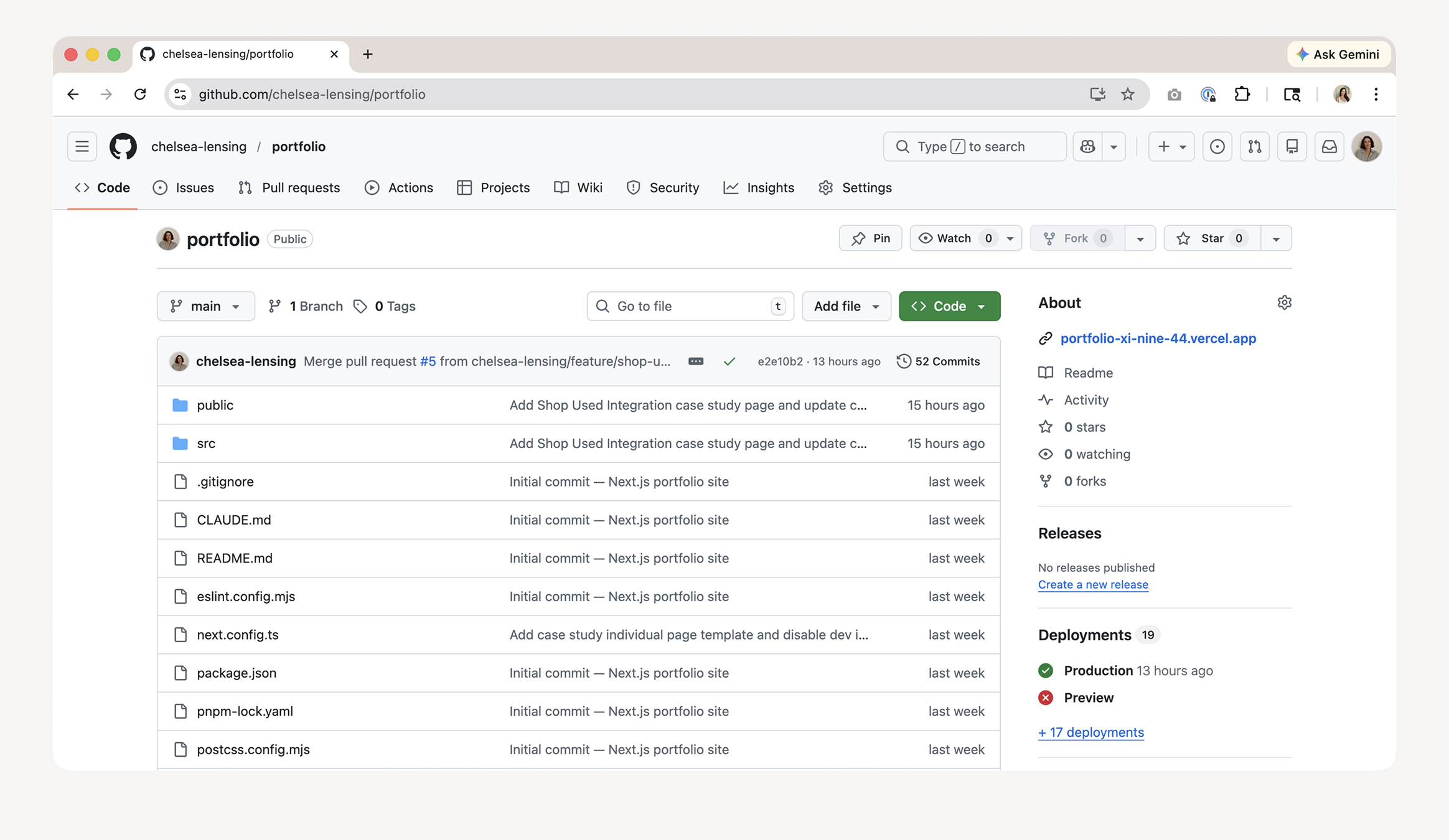This screenshot has width=1449, height=840.
Task: Edit About details with the gear icon
Action: click(1284, 302)
